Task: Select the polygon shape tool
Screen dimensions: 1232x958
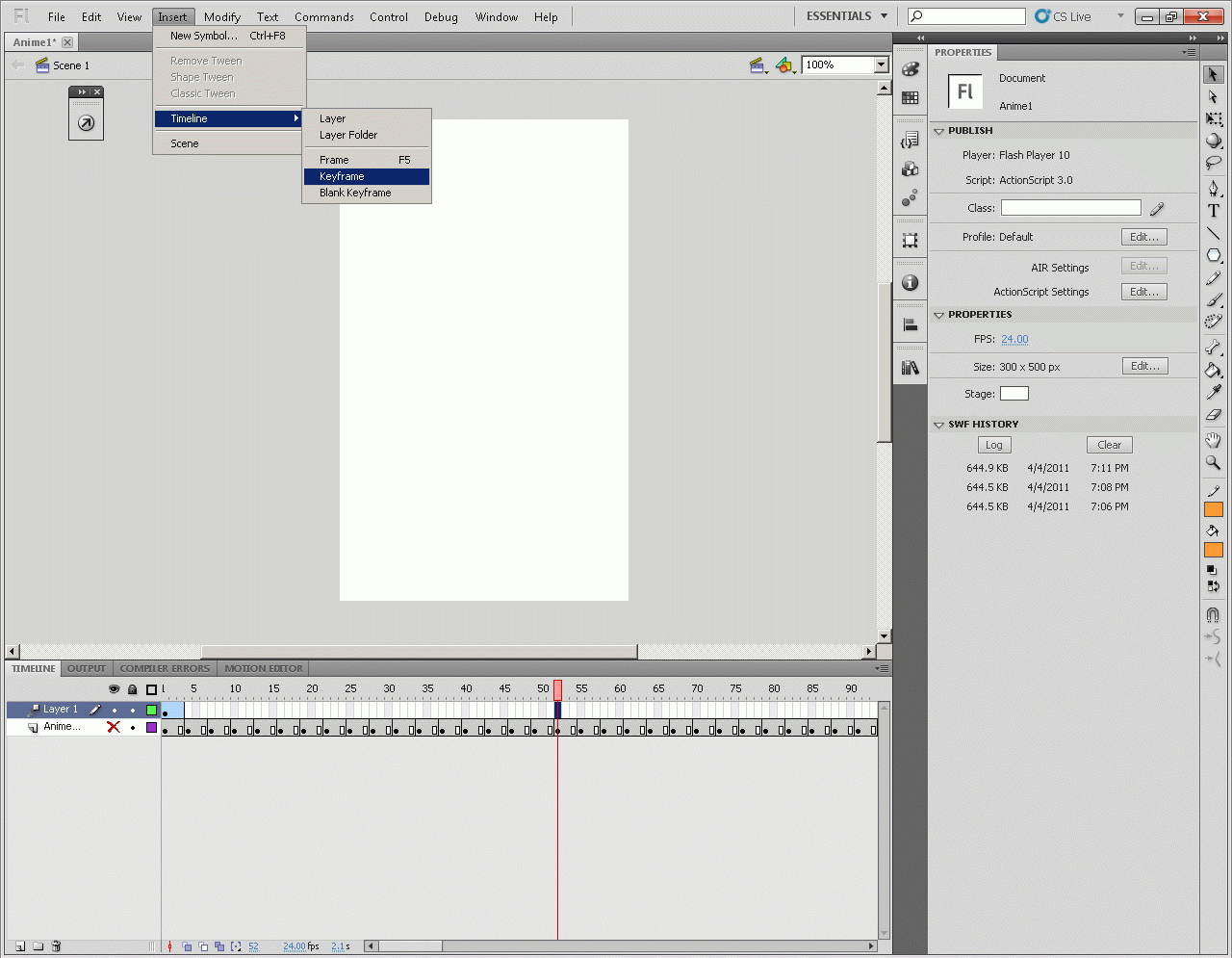Action: click(1213, 255)
